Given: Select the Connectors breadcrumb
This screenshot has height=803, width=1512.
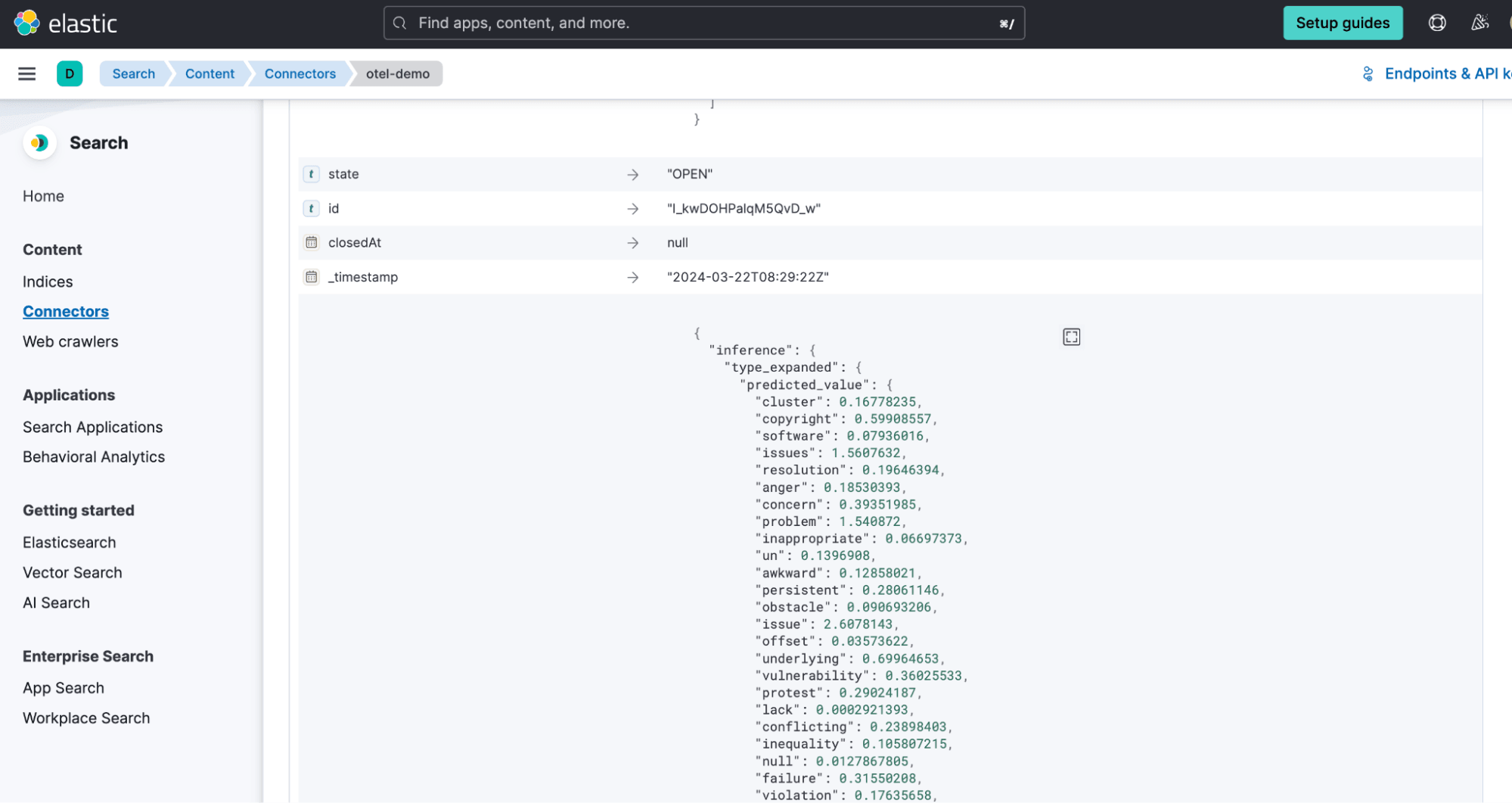Looking at the screenshot, I should (x=300, y=73).
